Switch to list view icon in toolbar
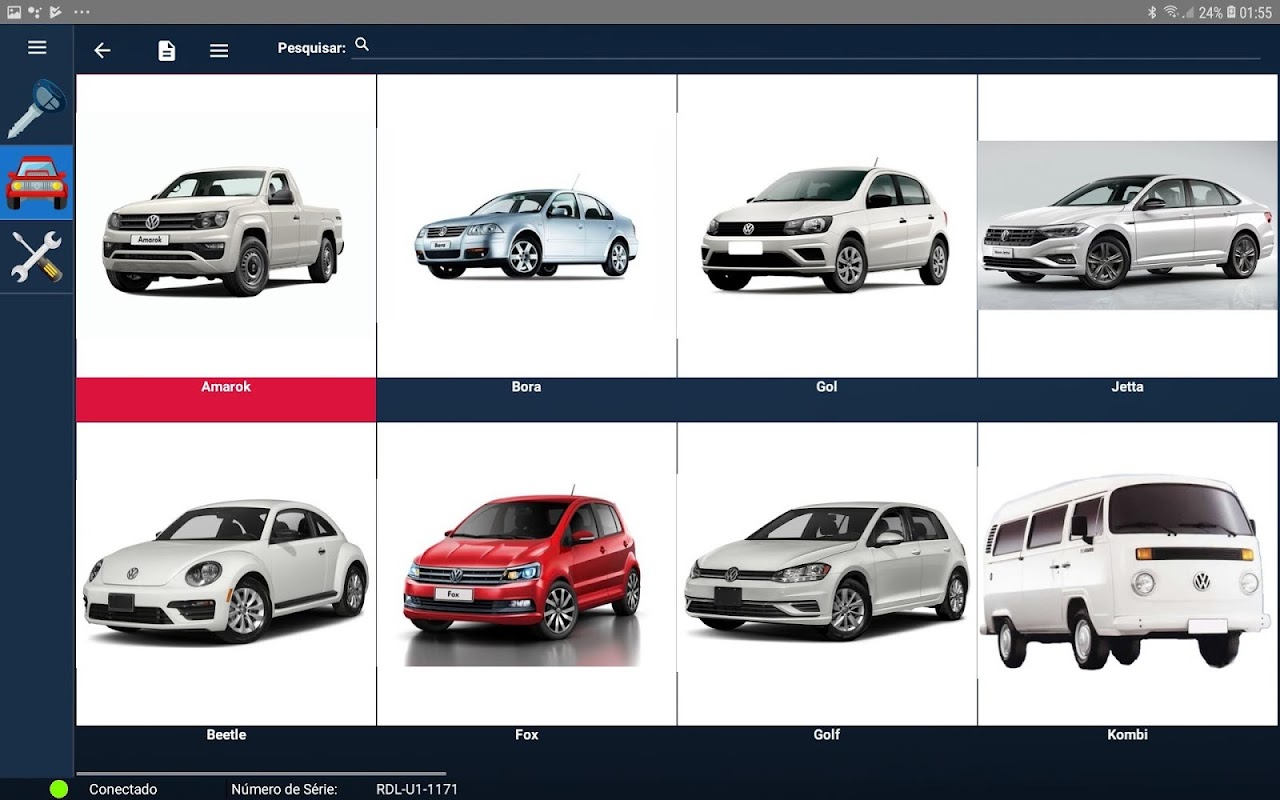The image size is (1280, 800). click(x=219, y=51)
